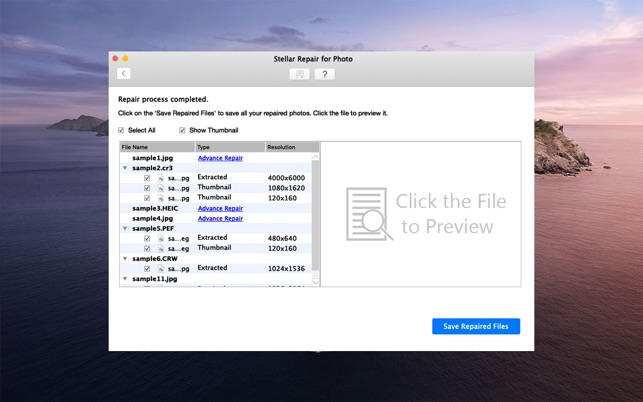Open help with the question mark button

pos(324,74)
